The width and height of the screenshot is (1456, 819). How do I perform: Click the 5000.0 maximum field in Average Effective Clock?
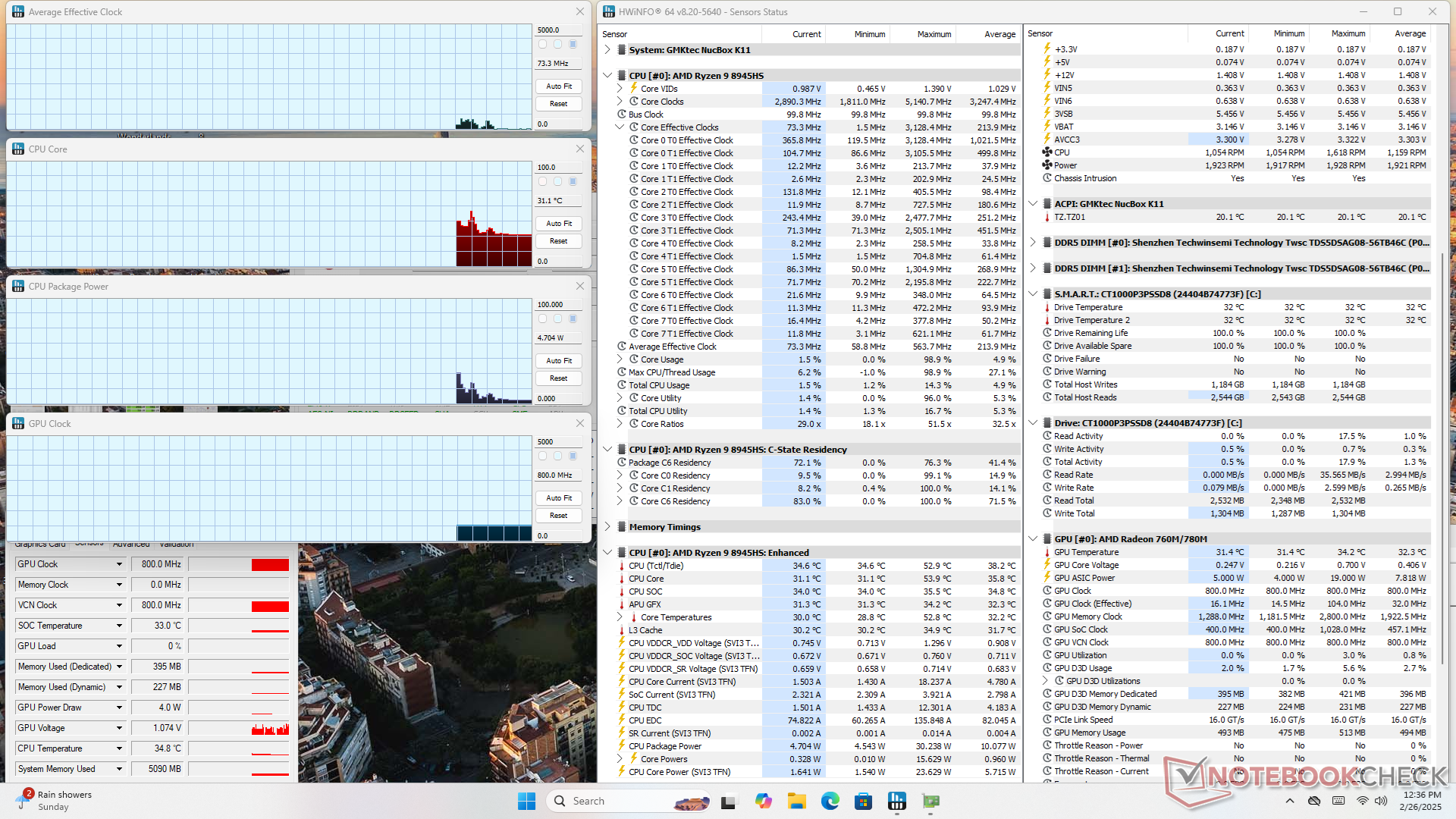[x=559, y=30]
